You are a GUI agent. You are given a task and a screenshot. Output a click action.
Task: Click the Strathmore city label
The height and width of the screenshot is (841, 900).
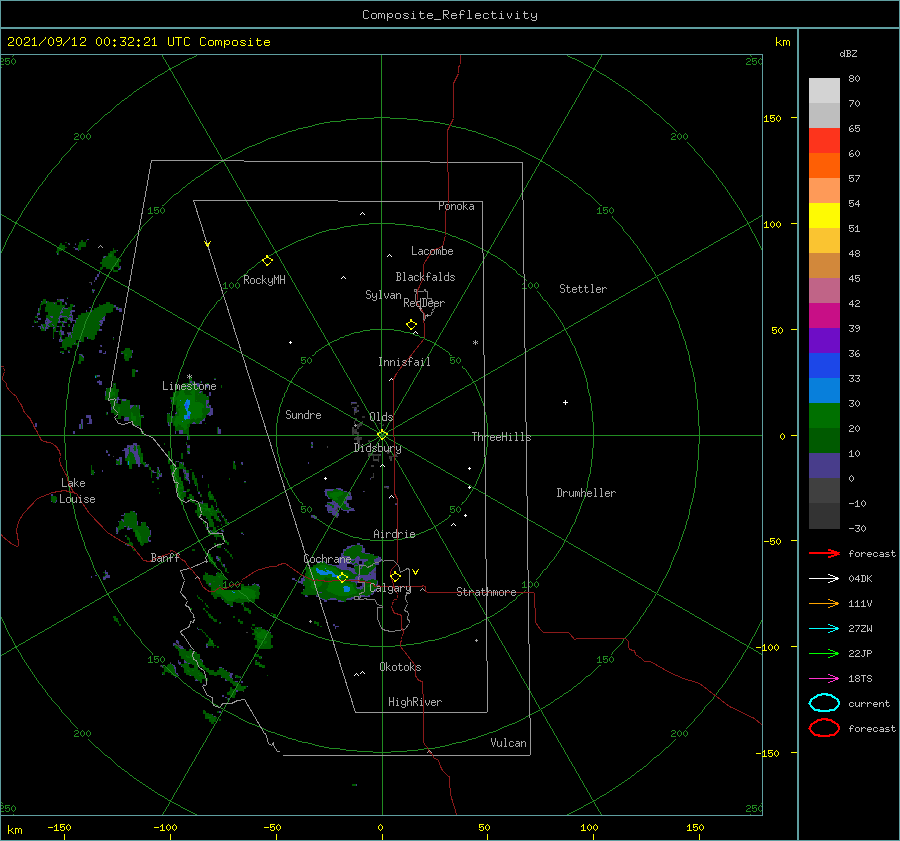coord(486,592)
